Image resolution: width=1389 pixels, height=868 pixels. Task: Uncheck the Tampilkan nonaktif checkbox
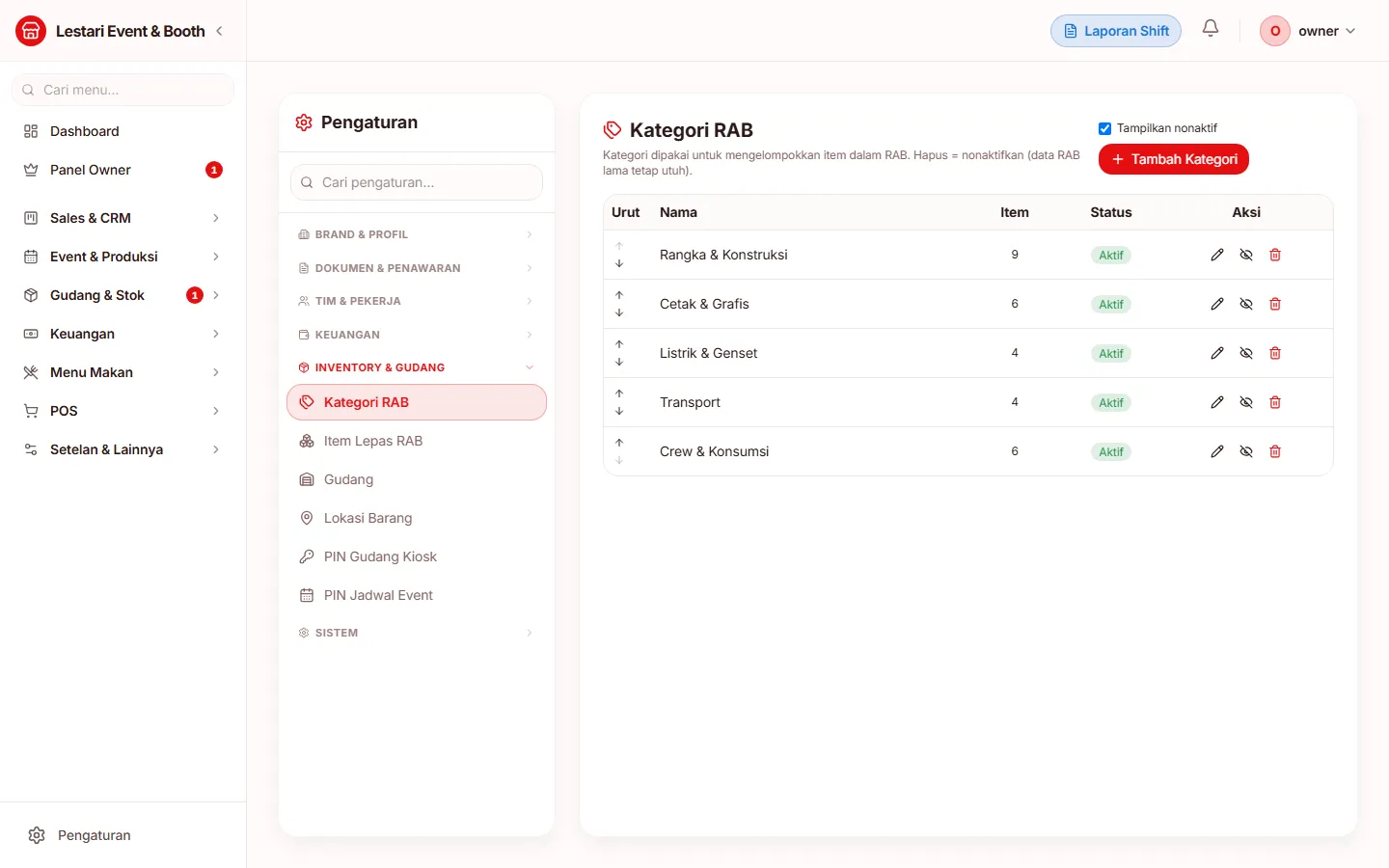tap(1104, 128)
